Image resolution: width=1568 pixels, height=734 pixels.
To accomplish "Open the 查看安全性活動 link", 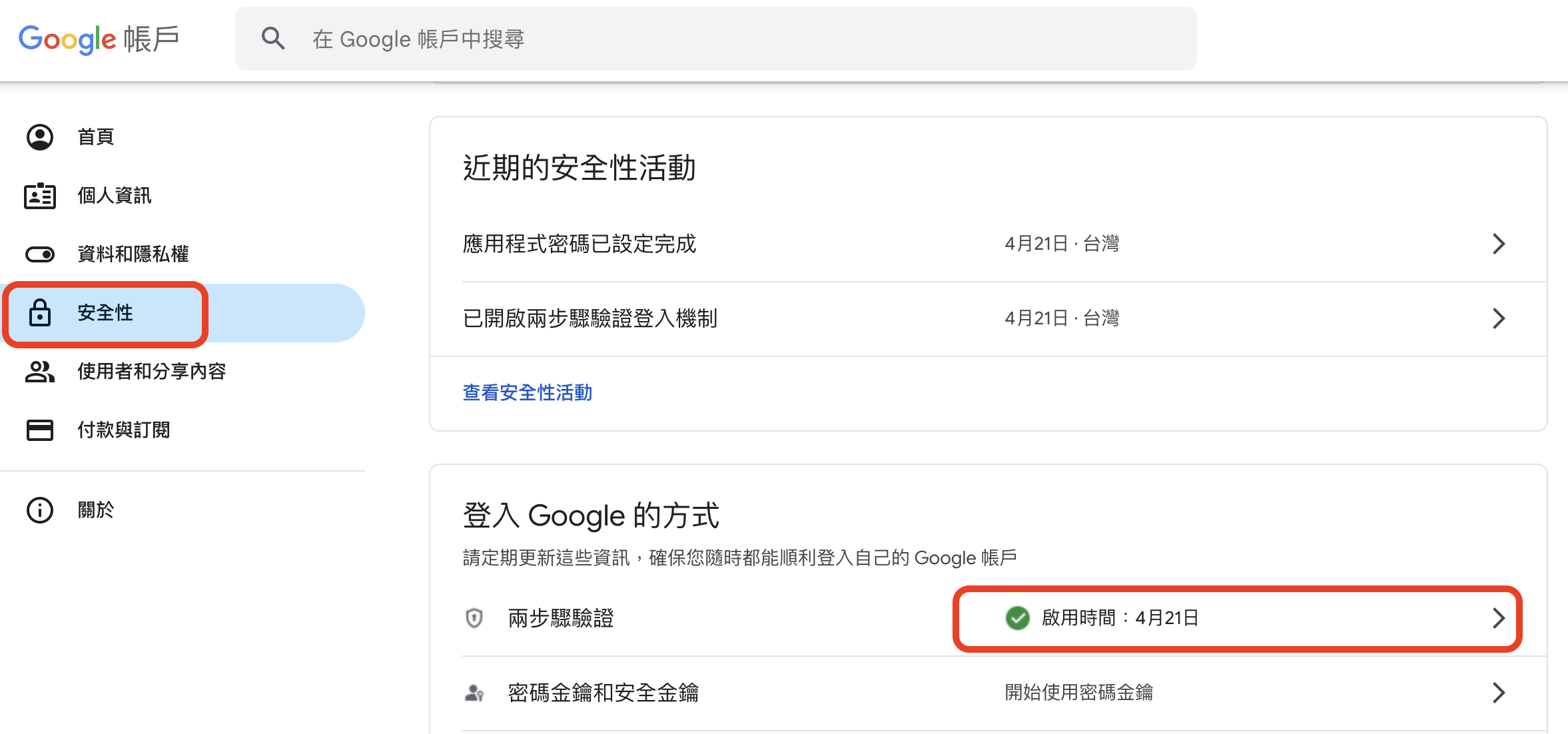I will tap(527, 393).
